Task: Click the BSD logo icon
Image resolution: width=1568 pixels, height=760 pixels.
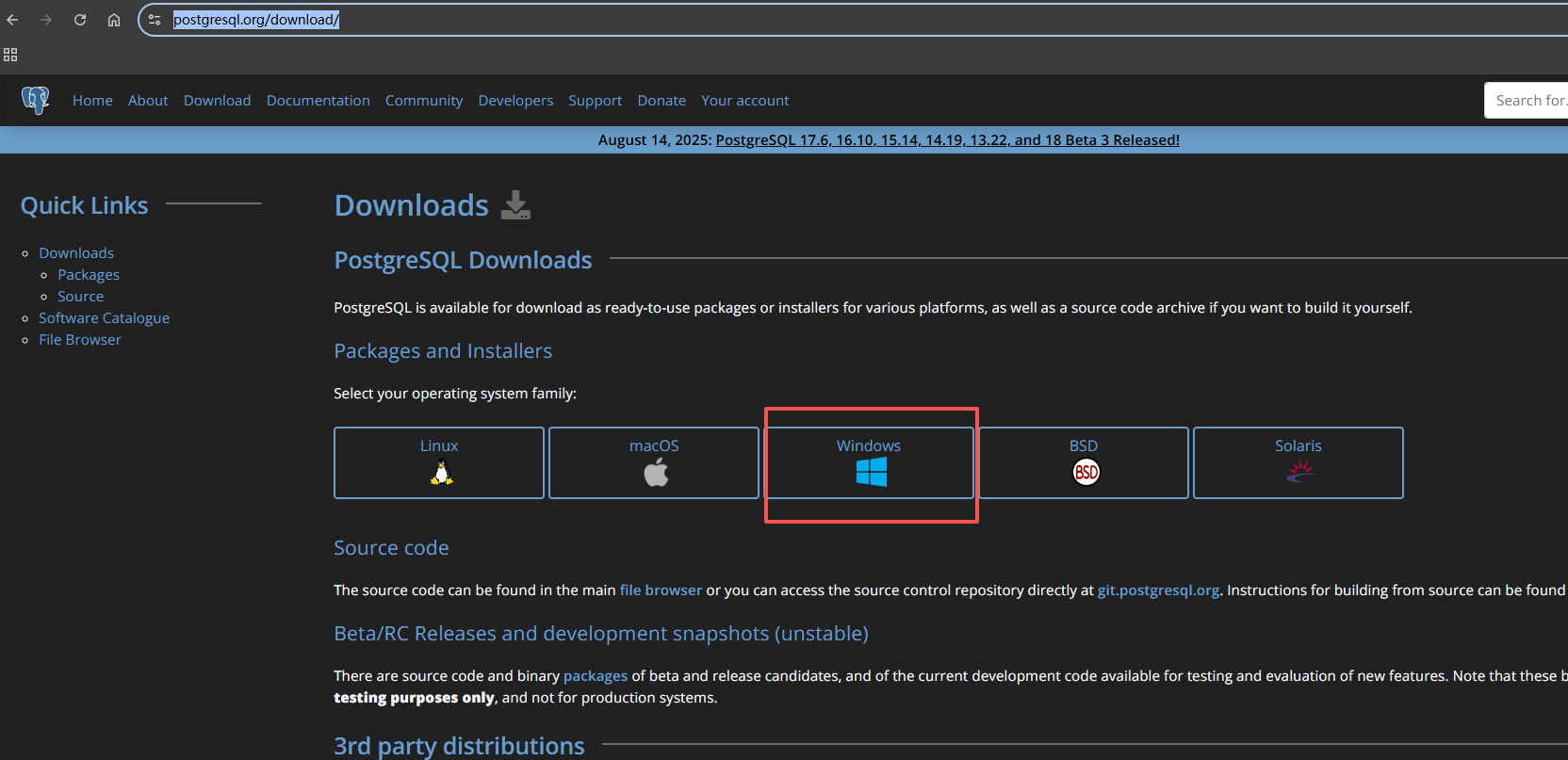Action: click(1086, 473)
